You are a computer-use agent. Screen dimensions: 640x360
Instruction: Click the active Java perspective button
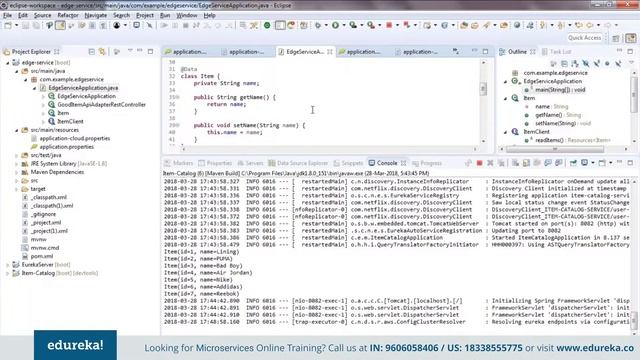[631, 38]
